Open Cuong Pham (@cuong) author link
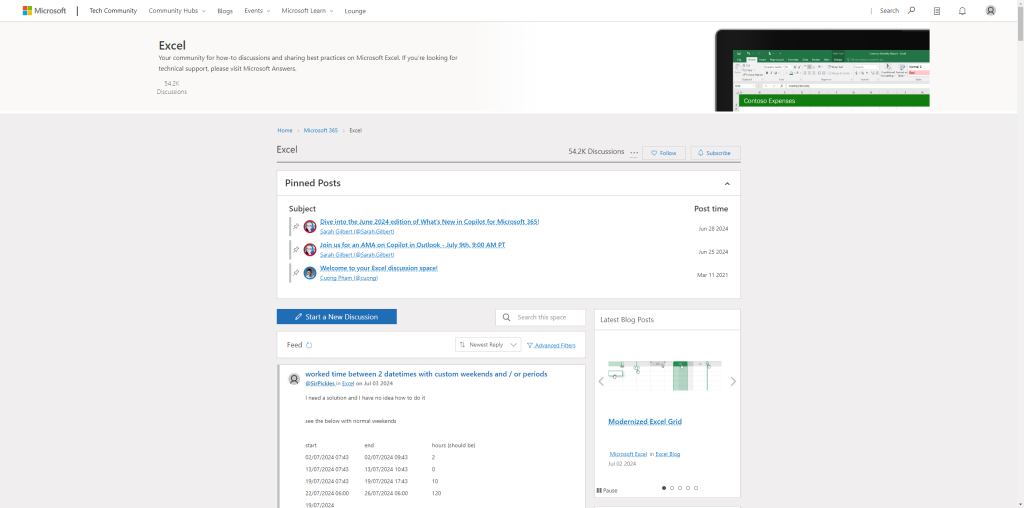The width and height of the screenshot is (1024, 508). point(349,278)
